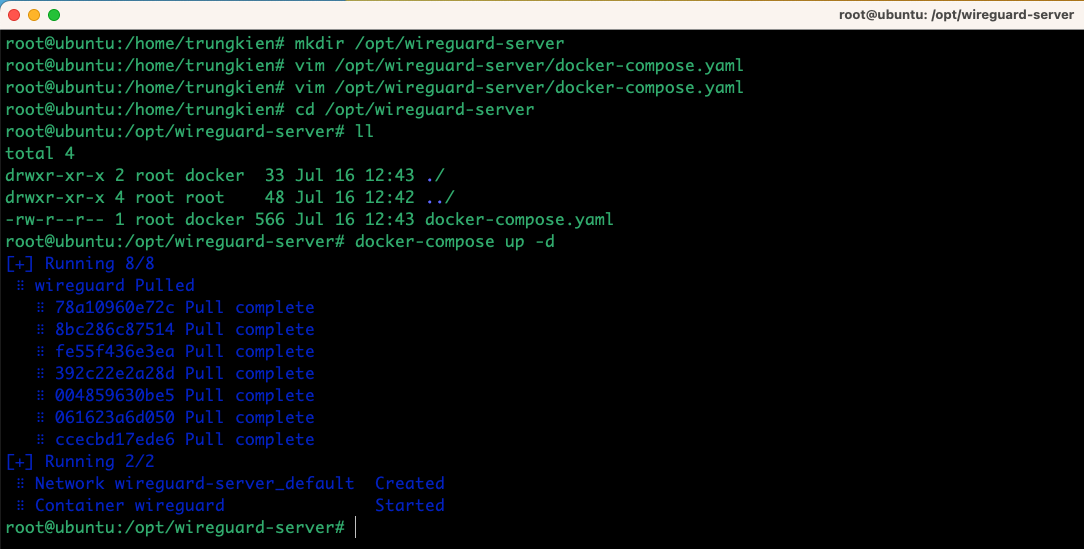Click the layer hash 004859630be5
The width and height of the screenshot is (1084, 549).
tap(115, 396)
